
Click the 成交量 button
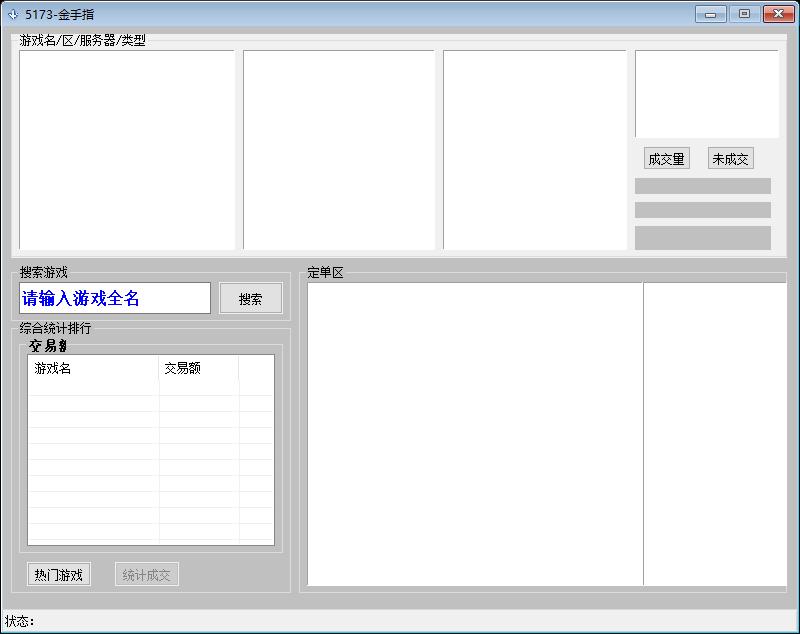666,159
